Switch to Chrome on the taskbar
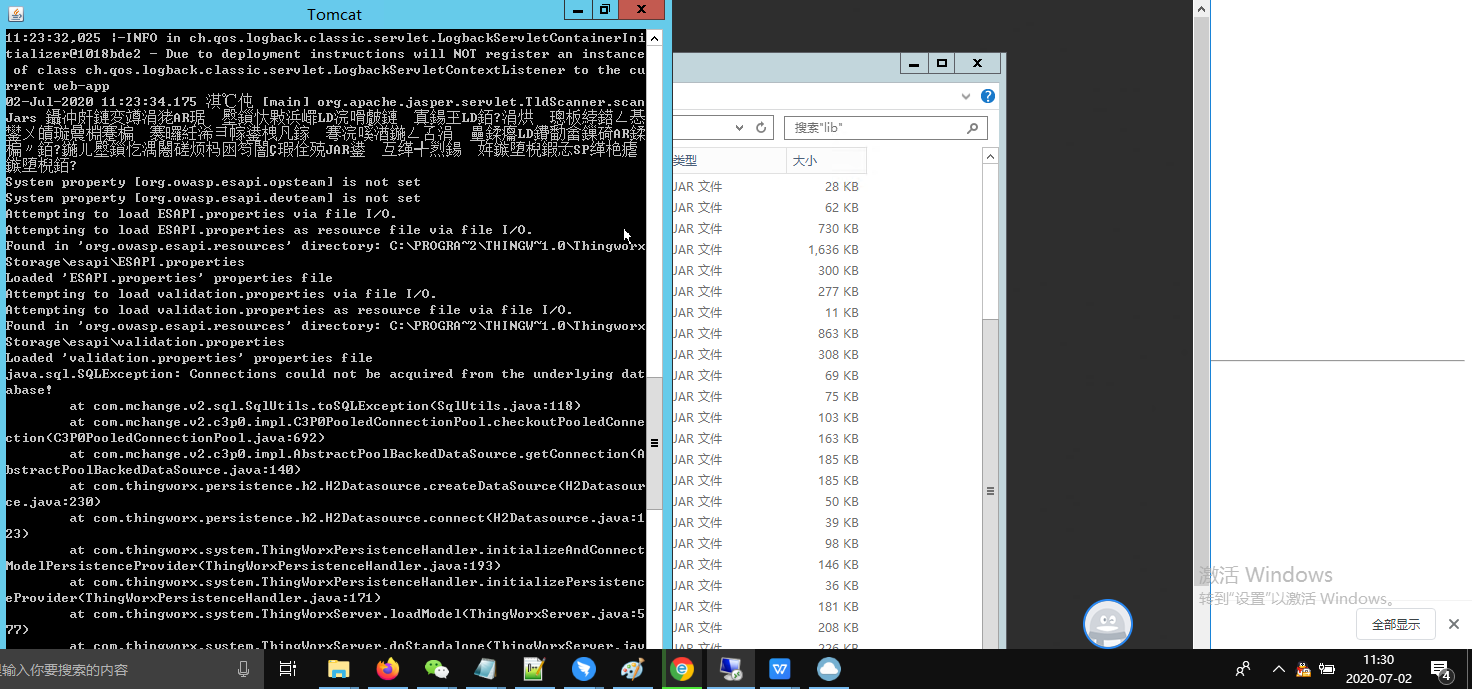Viewport: 1472px width, 689px height. pyautogui.click(x=682, y=670)
